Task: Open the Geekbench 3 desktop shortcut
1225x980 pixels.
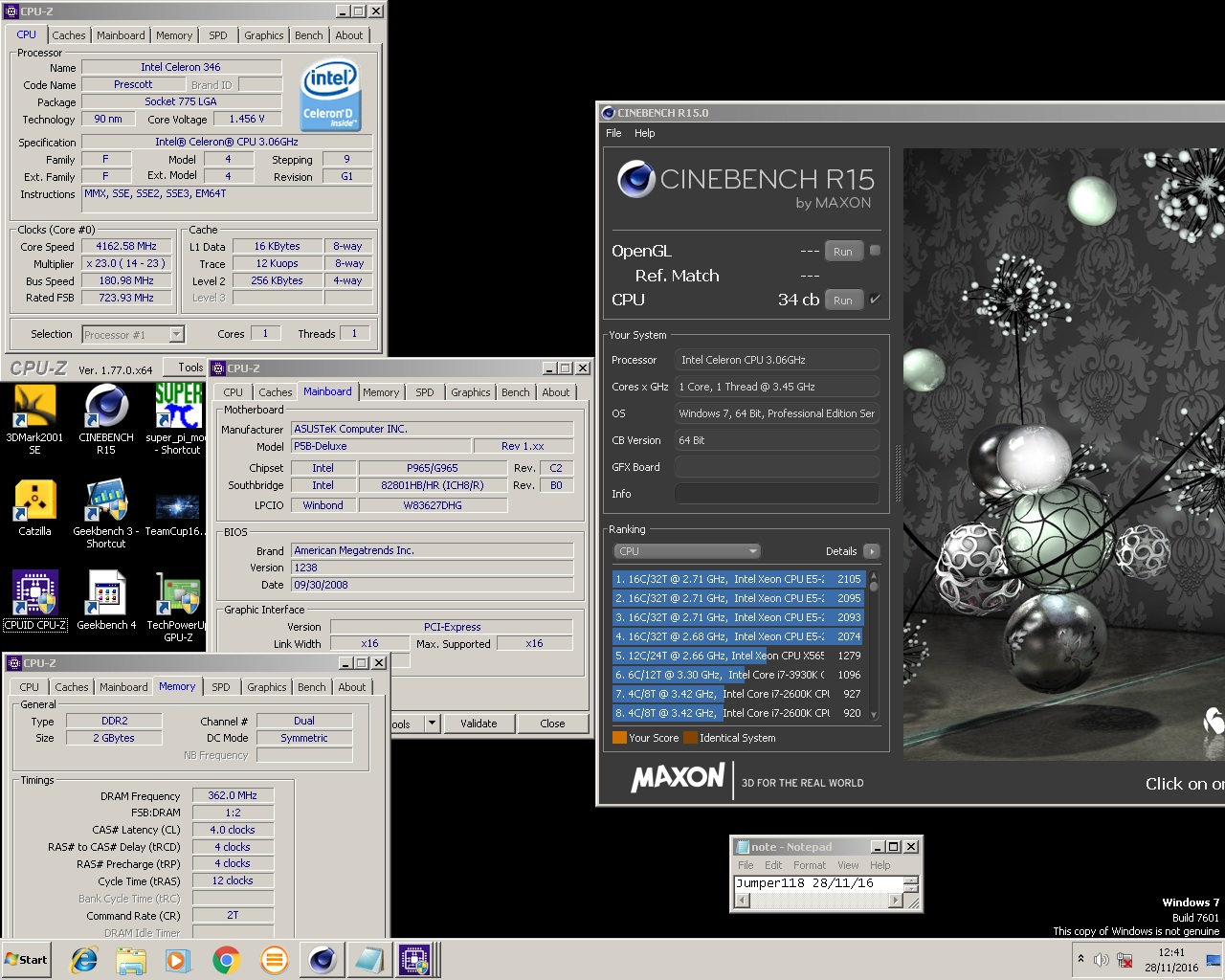Action: [x=106, y=514]
